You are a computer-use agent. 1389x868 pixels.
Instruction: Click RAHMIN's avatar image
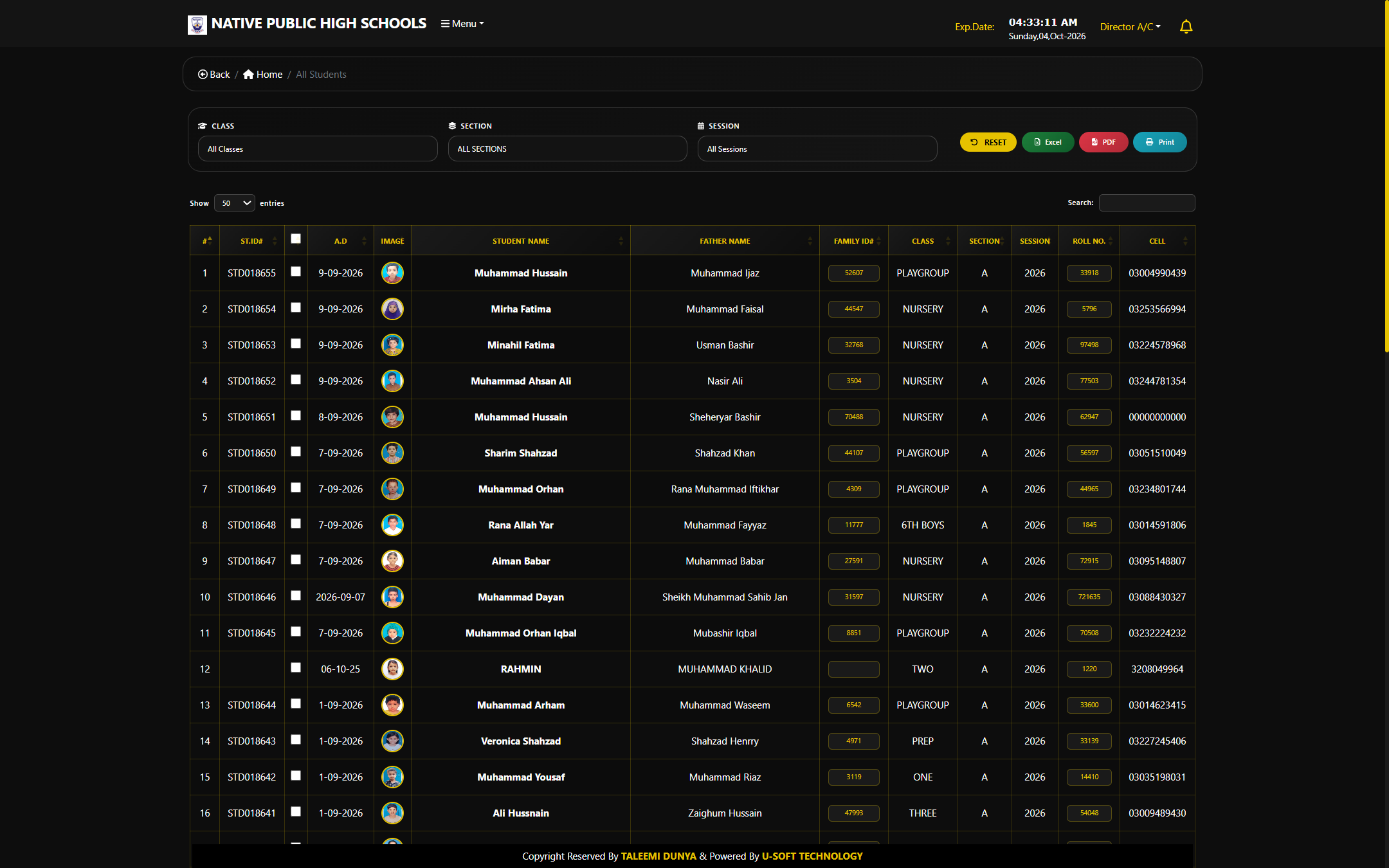[392, 669]
